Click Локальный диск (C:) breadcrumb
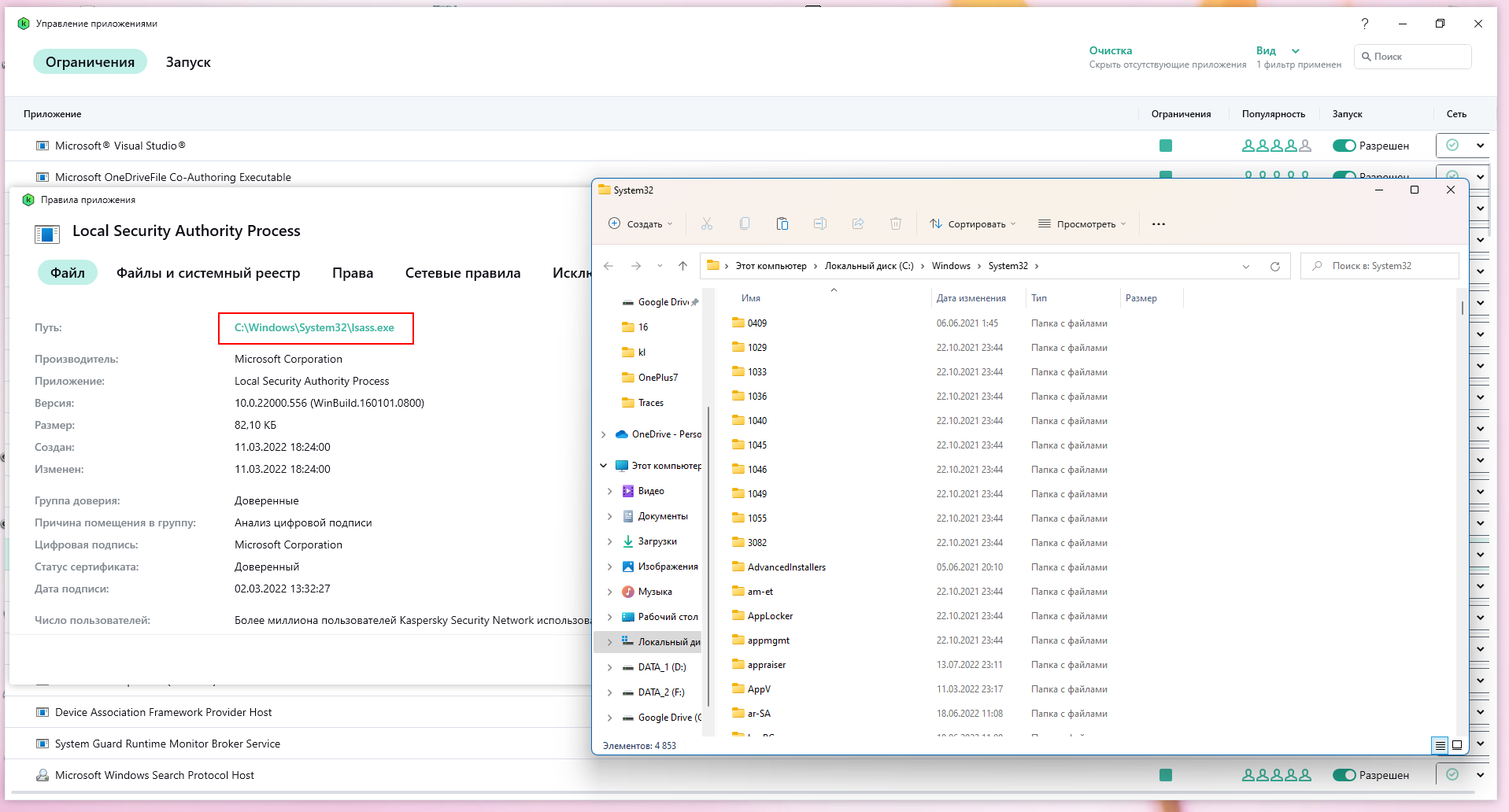The image size is (1509, 812). pyautogui.click(x=869, y=266)
